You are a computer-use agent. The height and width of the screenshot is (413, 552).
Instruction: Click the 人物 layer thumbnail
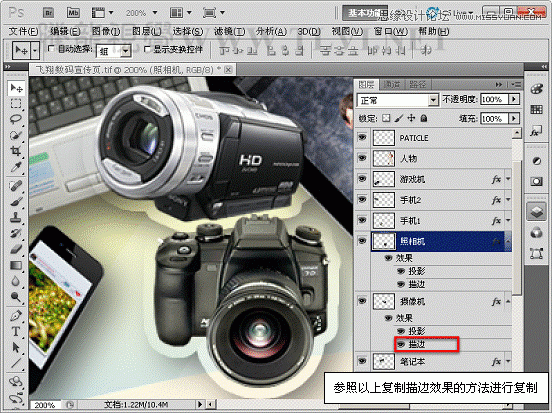tap(384, 158)
